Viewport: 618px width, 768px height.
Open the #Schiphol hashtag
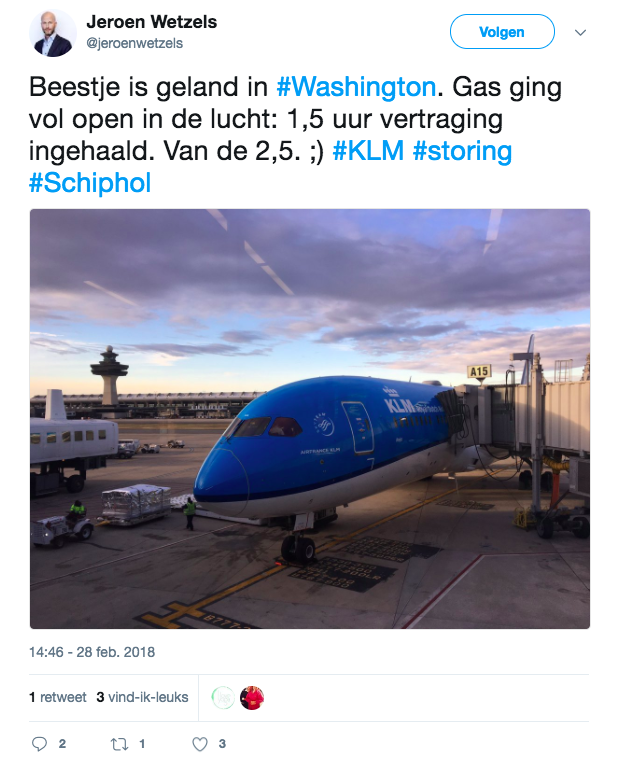coord(90,183)
